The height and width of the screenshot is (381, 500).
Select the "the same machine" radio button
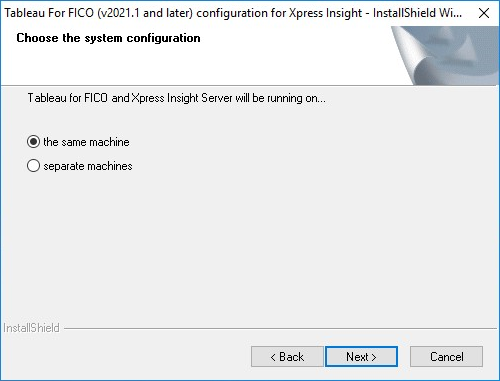[33, 142]
